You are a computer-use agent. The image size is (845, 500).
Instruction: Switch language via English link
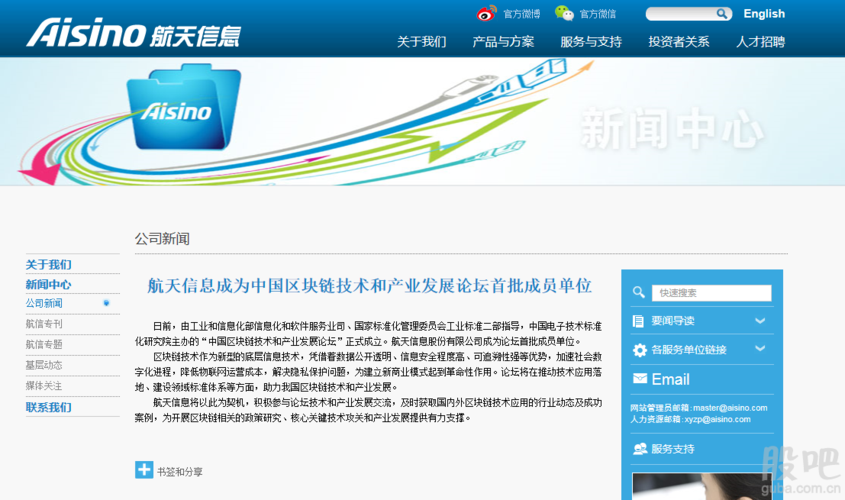[x=764, y=14]
